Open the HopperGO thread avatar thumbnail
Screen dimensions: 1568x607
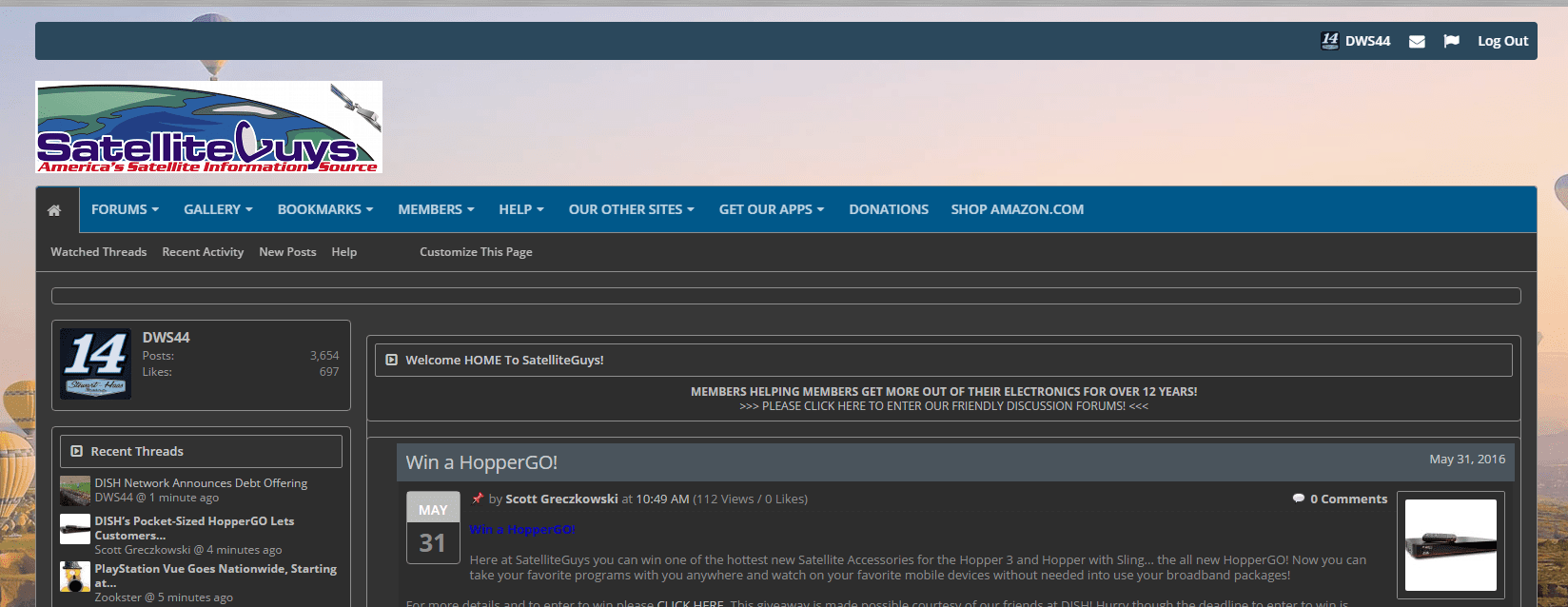[75, 529]
